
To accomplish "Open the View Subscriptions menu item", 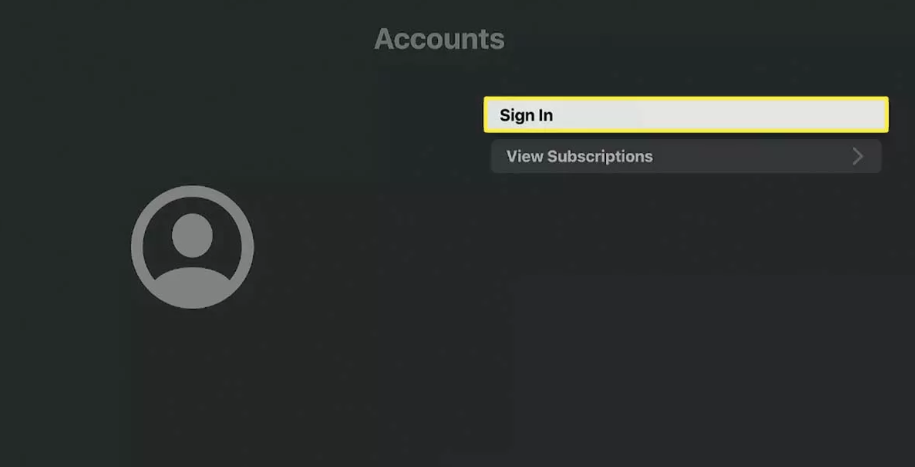I will pyautogui.click(x=686, y=156).
